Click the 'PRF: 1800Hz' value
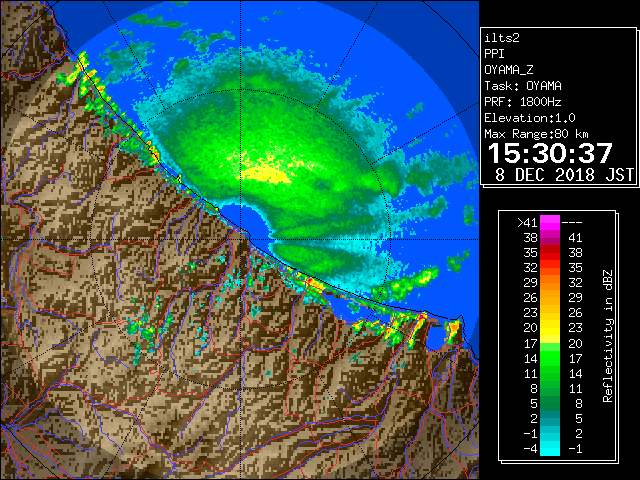 [523, 102]
